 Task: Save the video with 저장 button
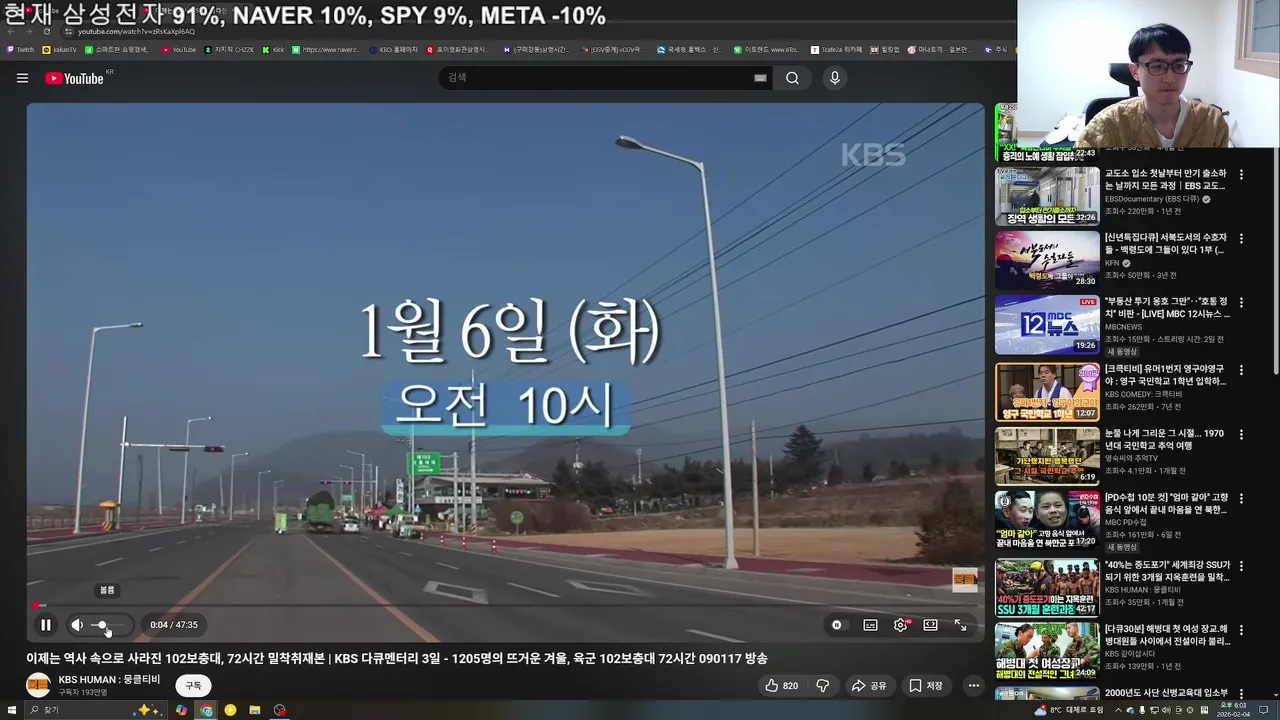pos(926,686)
